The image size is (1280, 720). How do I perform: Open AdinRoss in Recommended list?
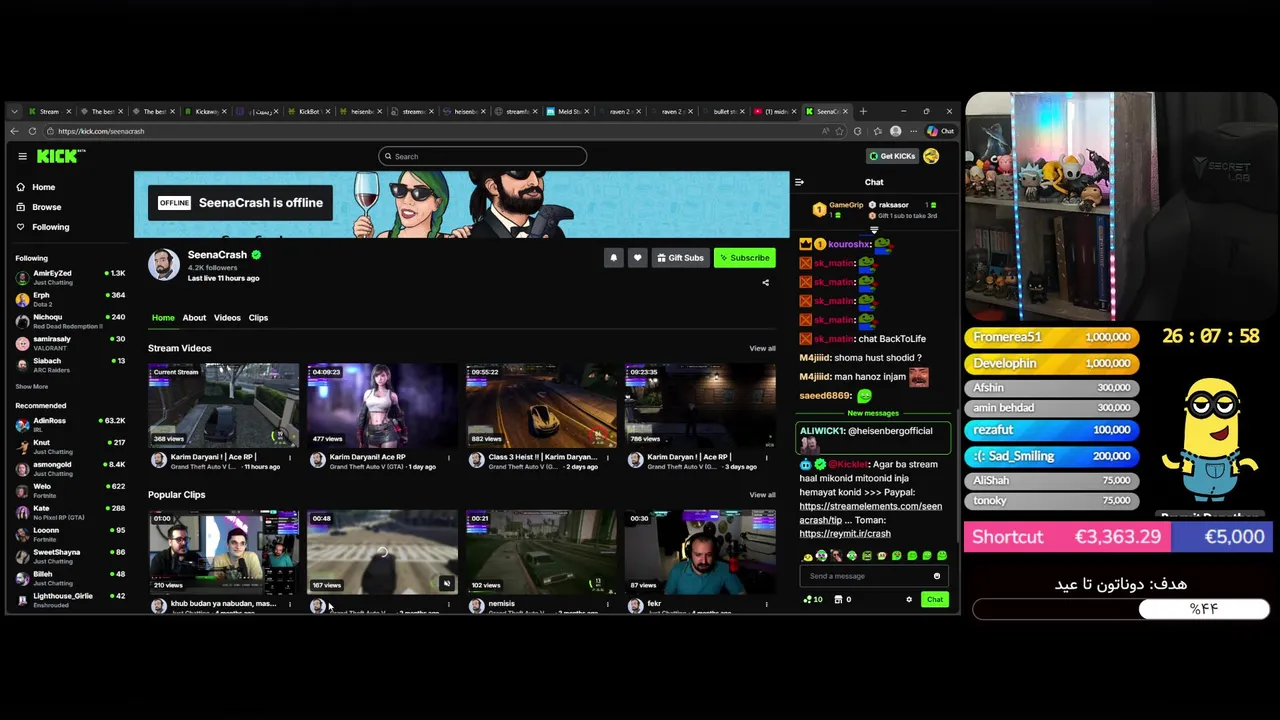70,424
